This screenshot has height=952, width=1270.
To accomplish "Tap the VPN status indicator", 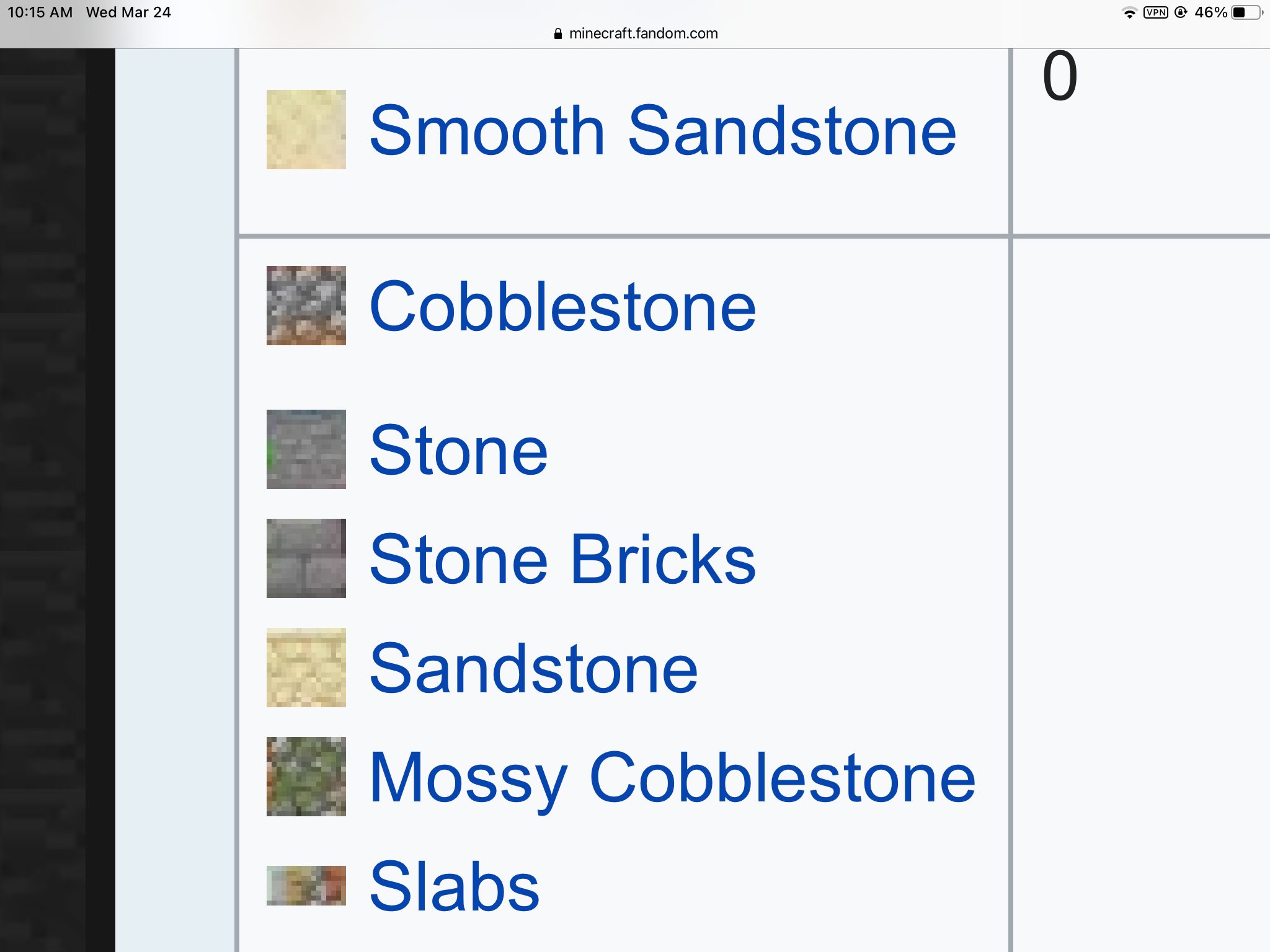I will 1155,12.
